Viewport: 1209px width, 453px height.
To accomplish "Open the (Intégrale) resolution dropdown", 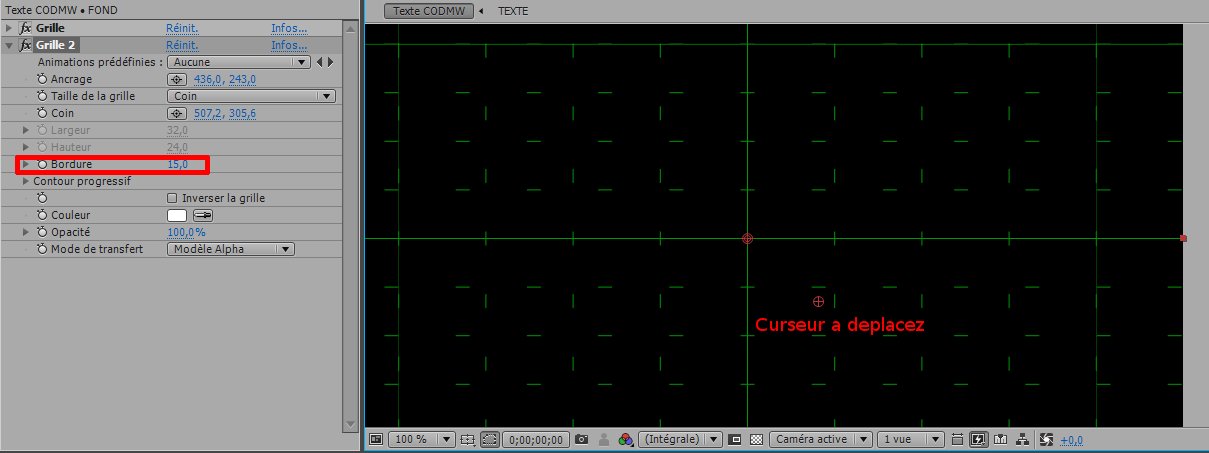I will click(681, 439).
